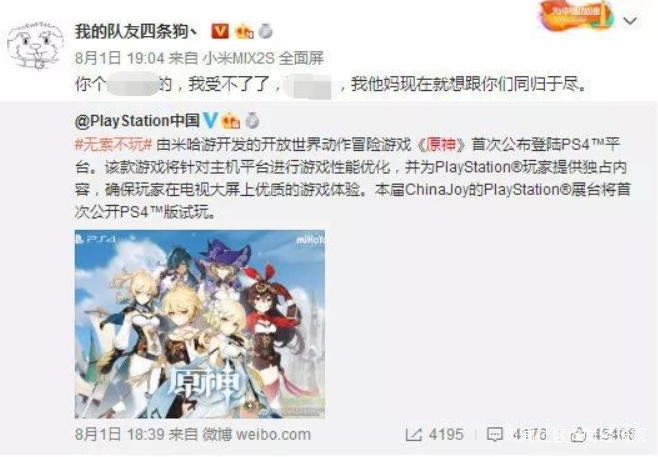The image size is (658, 457).
Task: Click the 《原神》 topic link
Action: pos(441,145)
